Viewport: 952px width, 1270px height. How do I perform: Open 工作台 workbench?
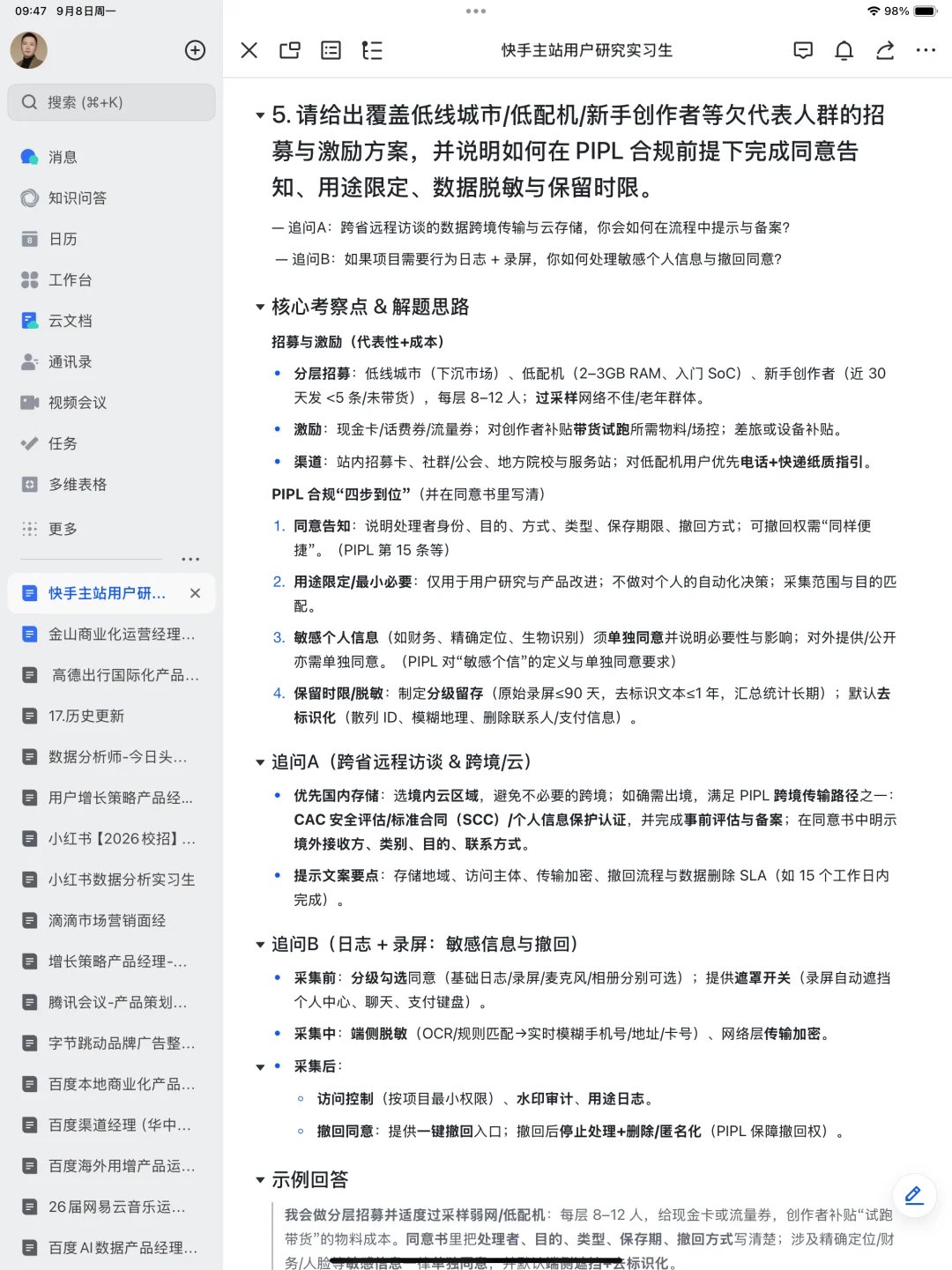pyautogui.click(x=111, y=279)
